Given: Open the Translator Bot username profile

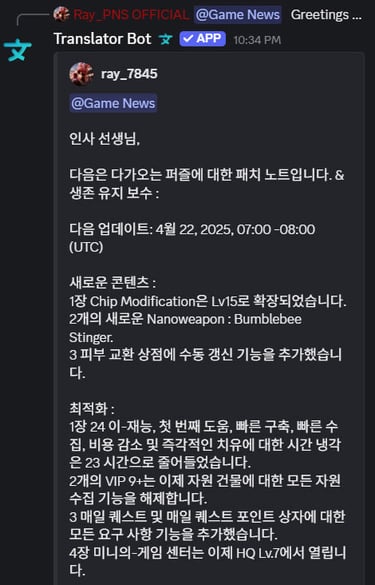Looking at the screenshot, I should [x=103, y=39].
